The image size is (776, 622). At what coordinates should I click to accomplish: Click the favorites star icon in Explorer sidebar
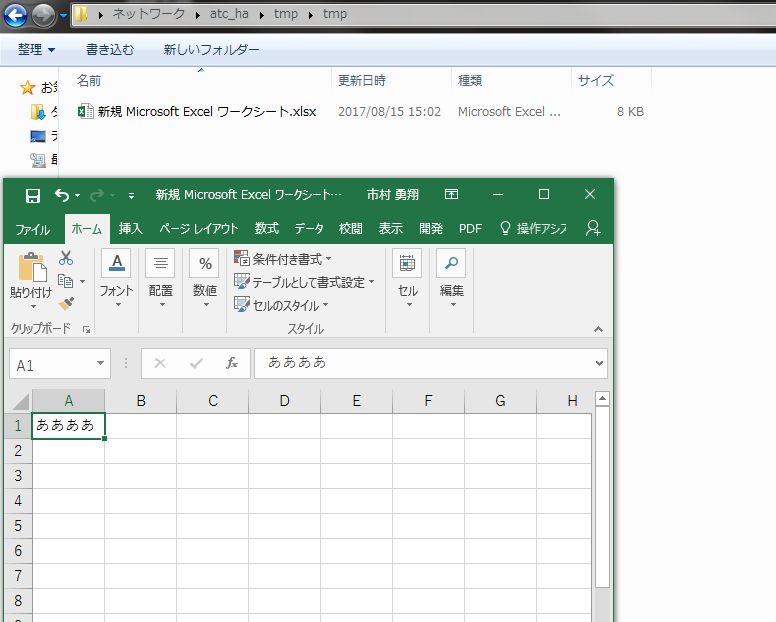click(x=28, y=88)
